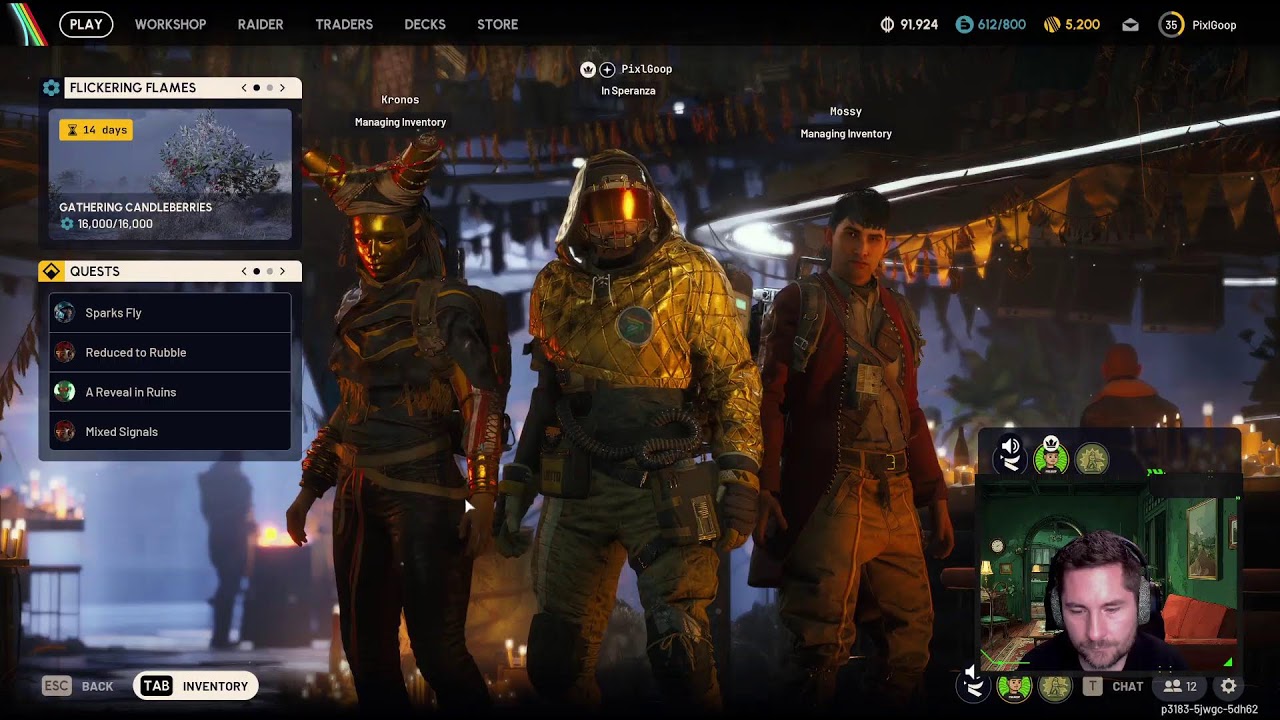Click Managing Inventory status under Mossy
Image resolution: width=1280 pixels, height=720 pixels.
pyautogui.click(x=846, y=134)
